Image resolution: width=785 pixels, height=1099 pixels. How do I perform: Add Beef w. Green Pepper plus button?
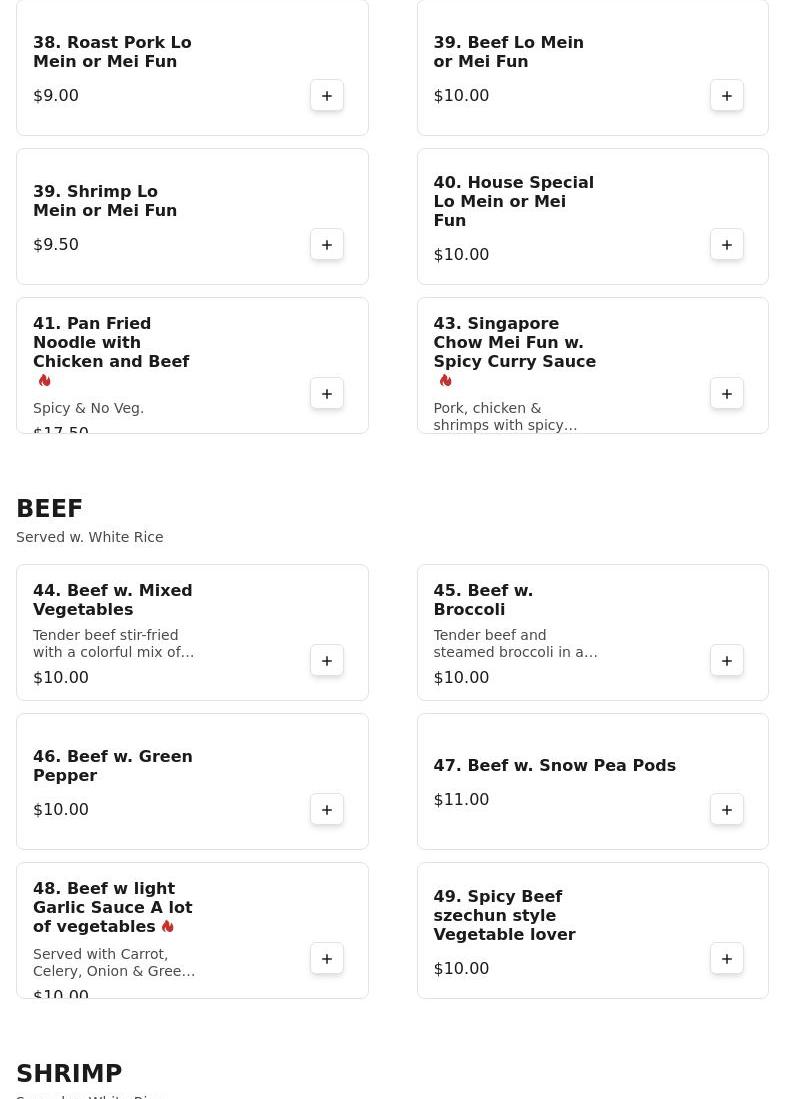[327, 810]
